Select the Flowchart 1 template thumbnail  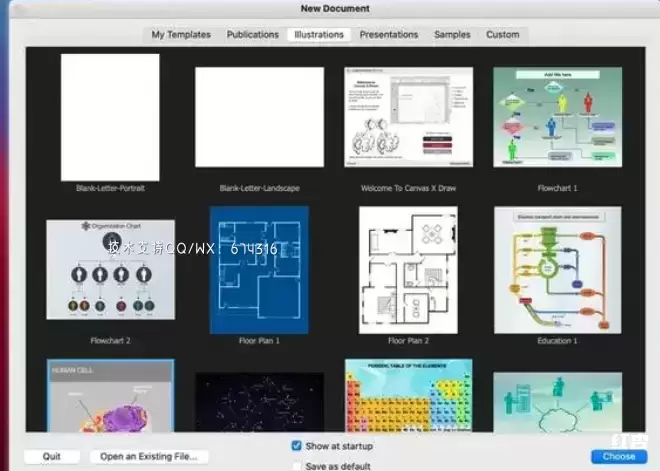[x=557, y=117]
